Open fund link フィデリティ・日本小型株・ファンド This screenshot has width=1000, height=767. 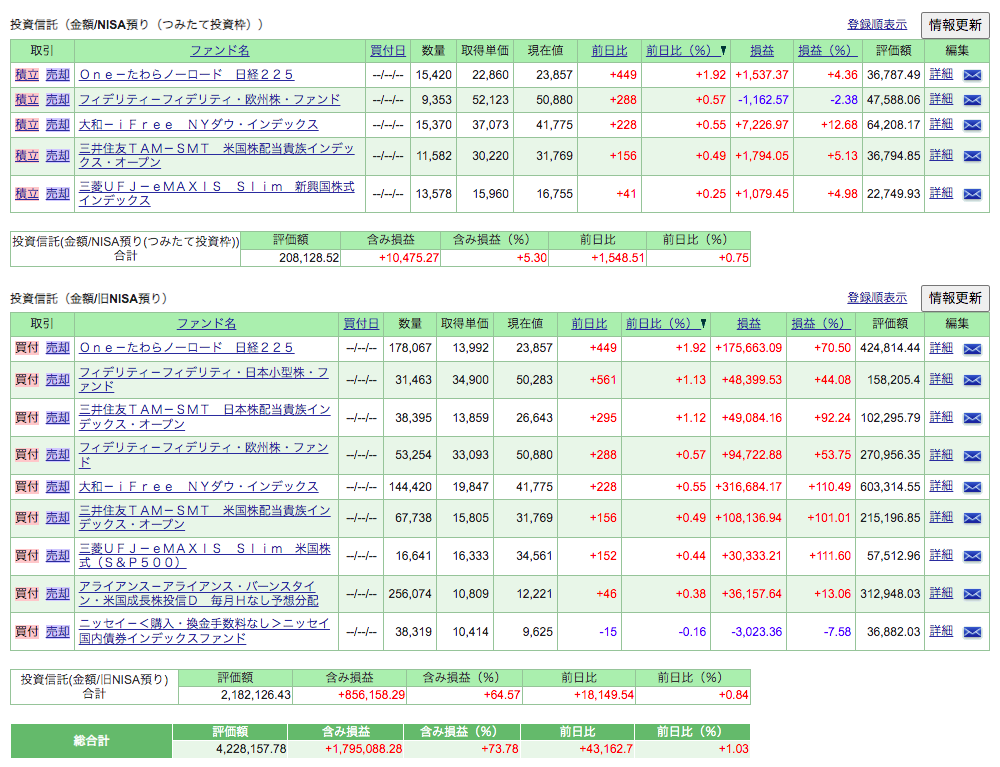[204, 379]
